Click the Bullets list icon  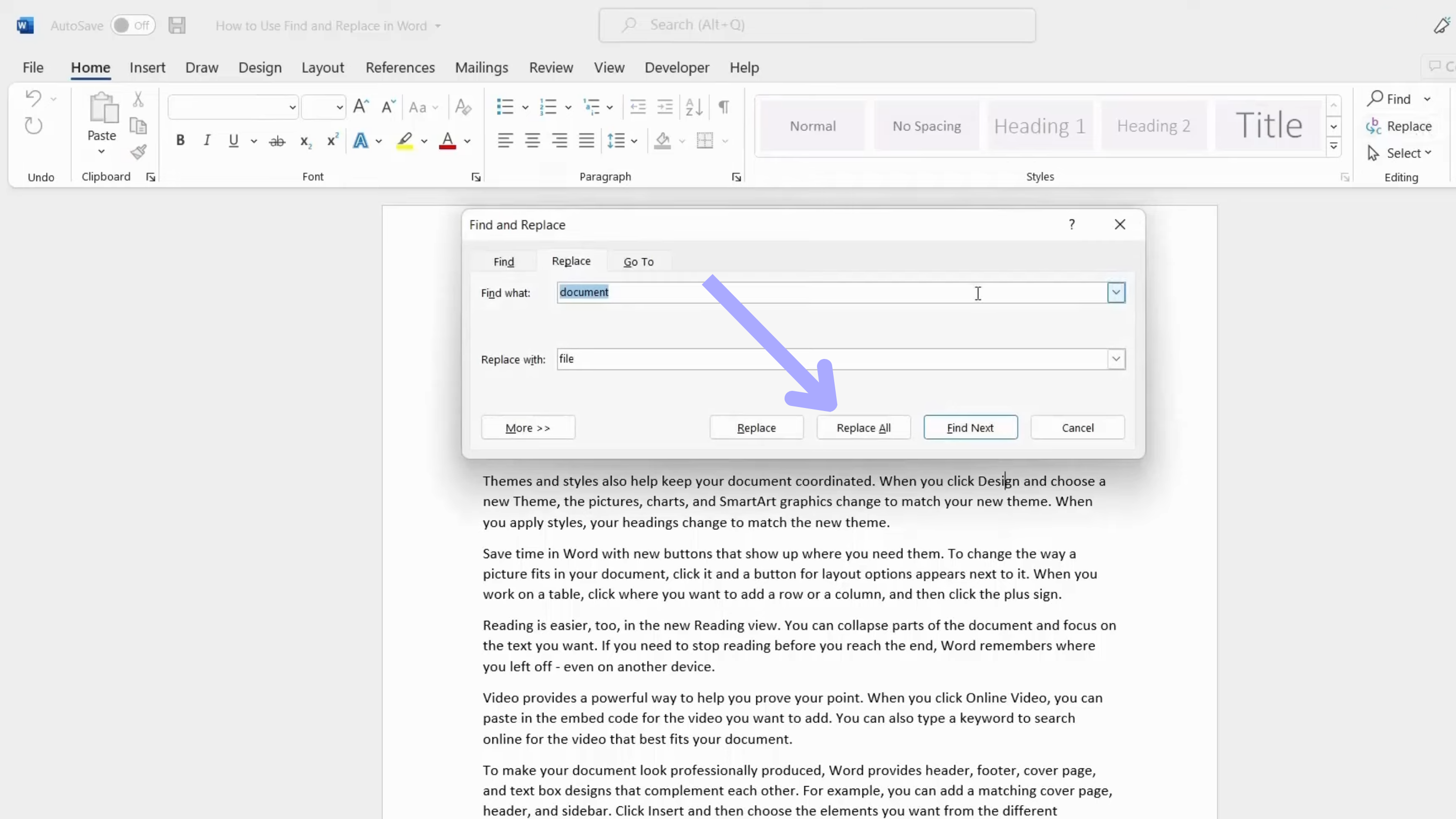[505, 106]
